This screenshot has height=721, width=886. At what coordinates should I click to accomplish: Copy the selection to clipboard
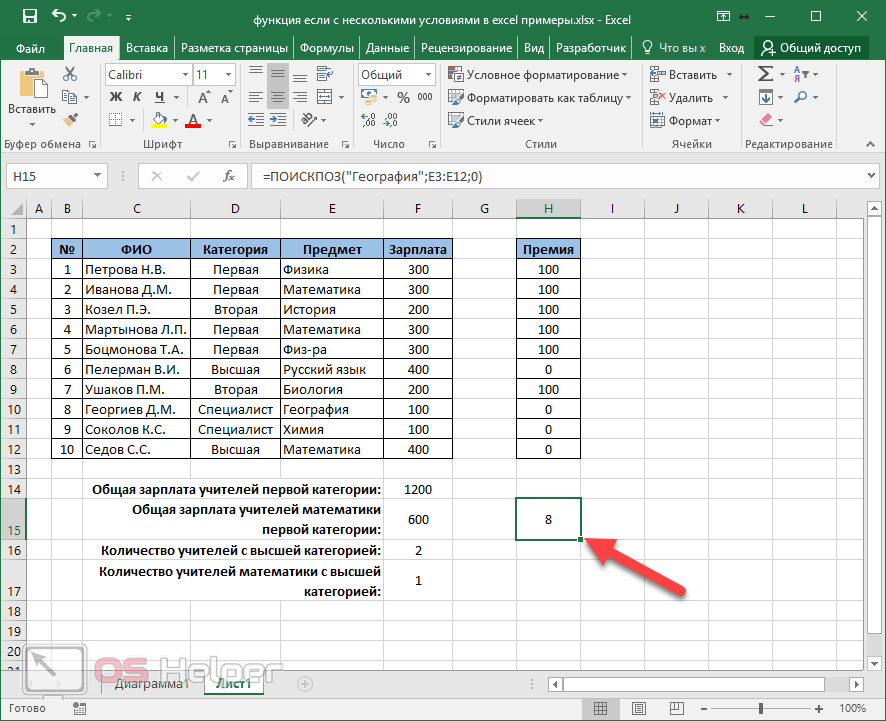(70, 97)
